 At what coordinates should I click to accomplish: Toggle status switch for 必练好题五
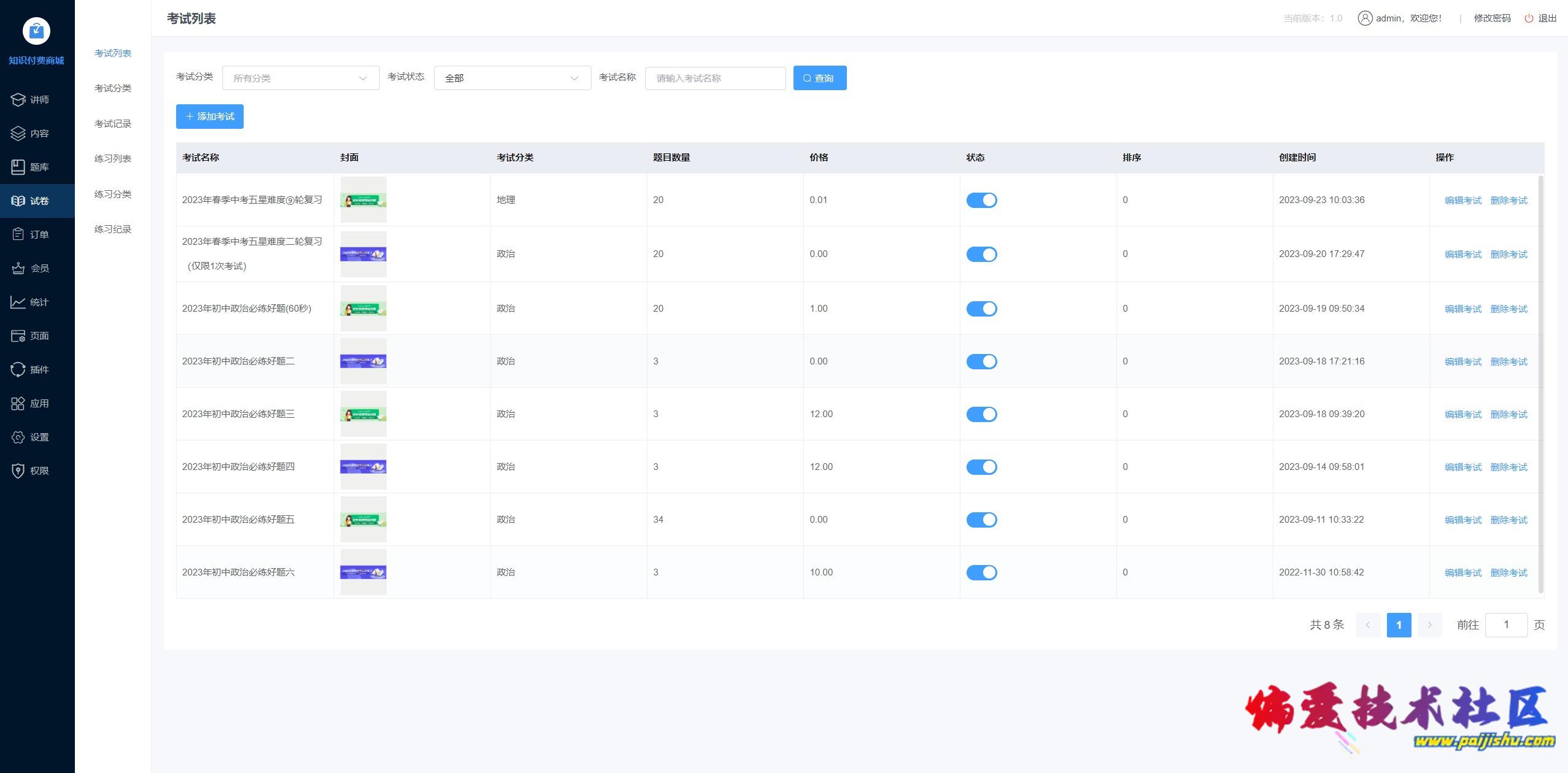click(982, 520)
